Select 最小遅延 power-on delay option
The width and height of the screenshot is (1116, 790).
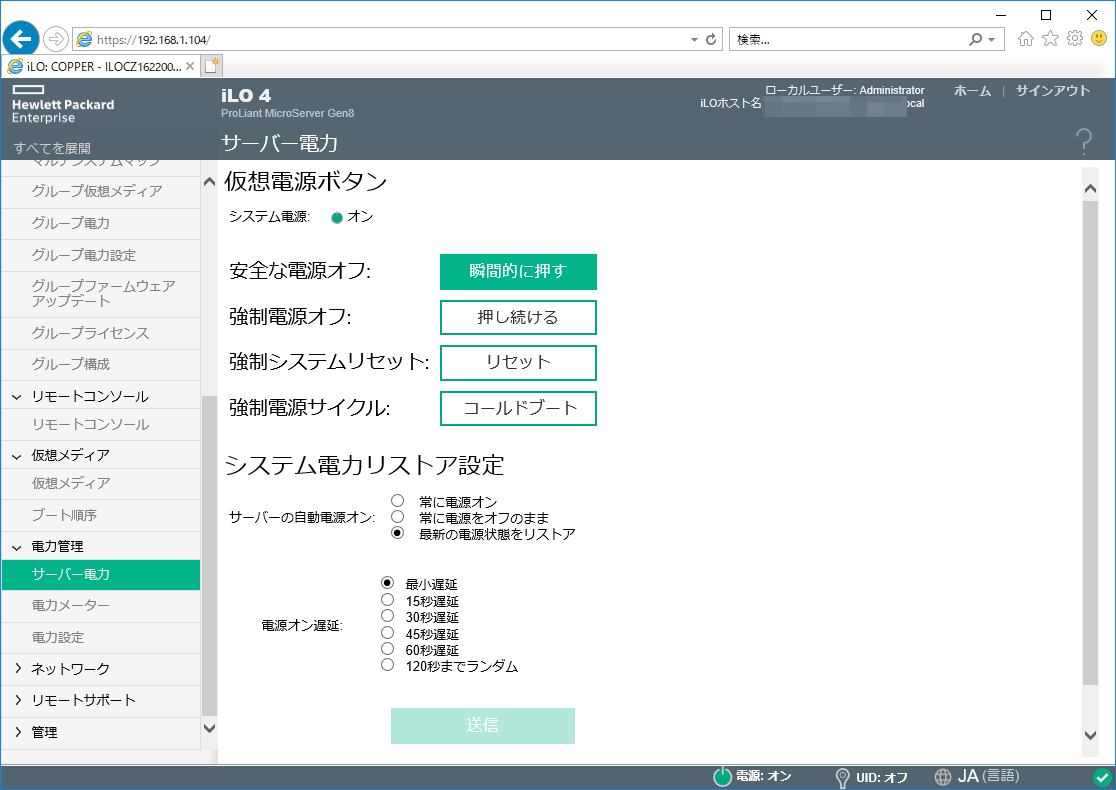[x=387, y=583]
